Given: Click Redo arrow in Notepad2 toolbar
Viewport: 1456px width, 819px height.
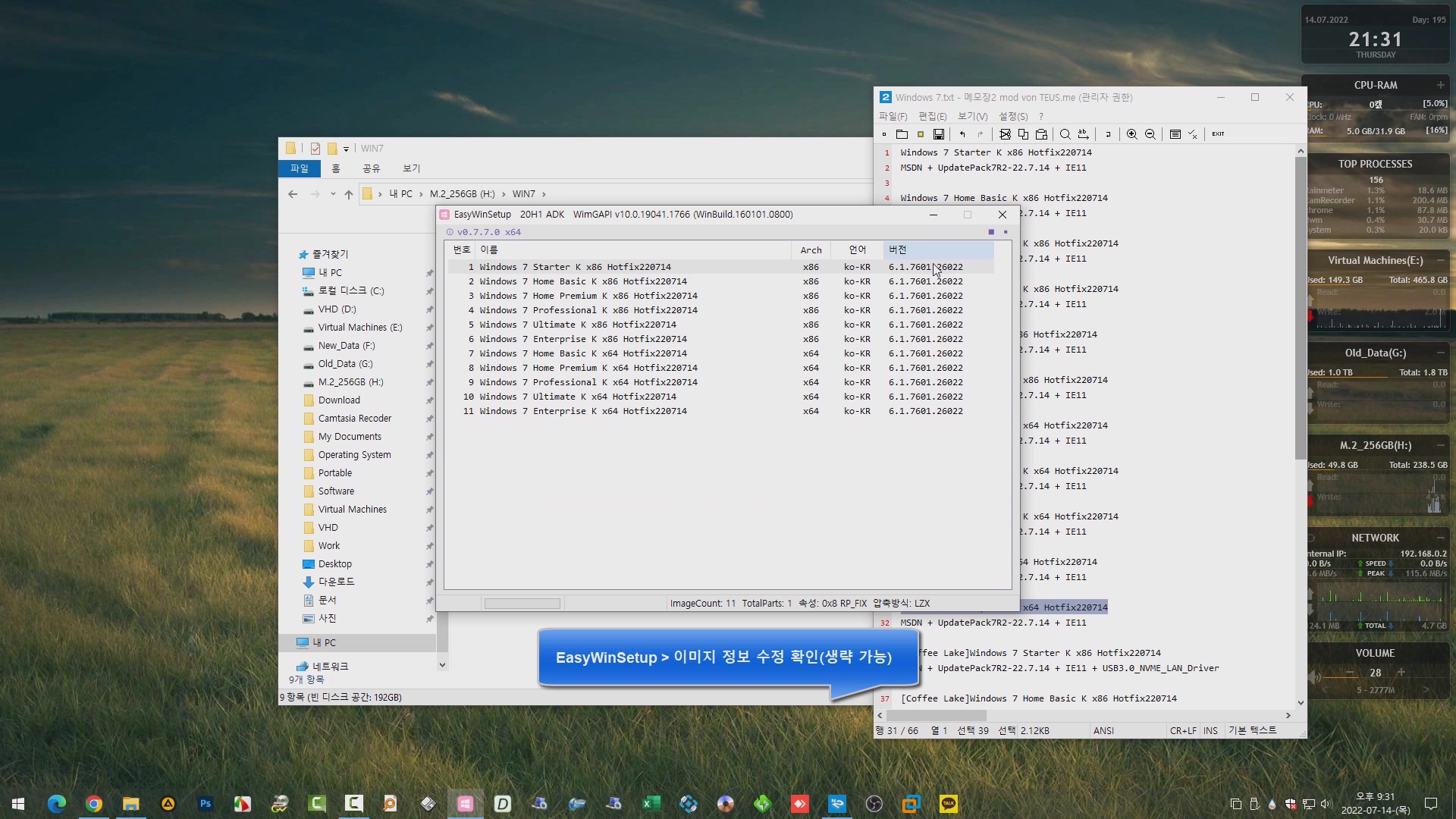Looking at the screenshot, I should pyautogui.click(x=981, y=134).
